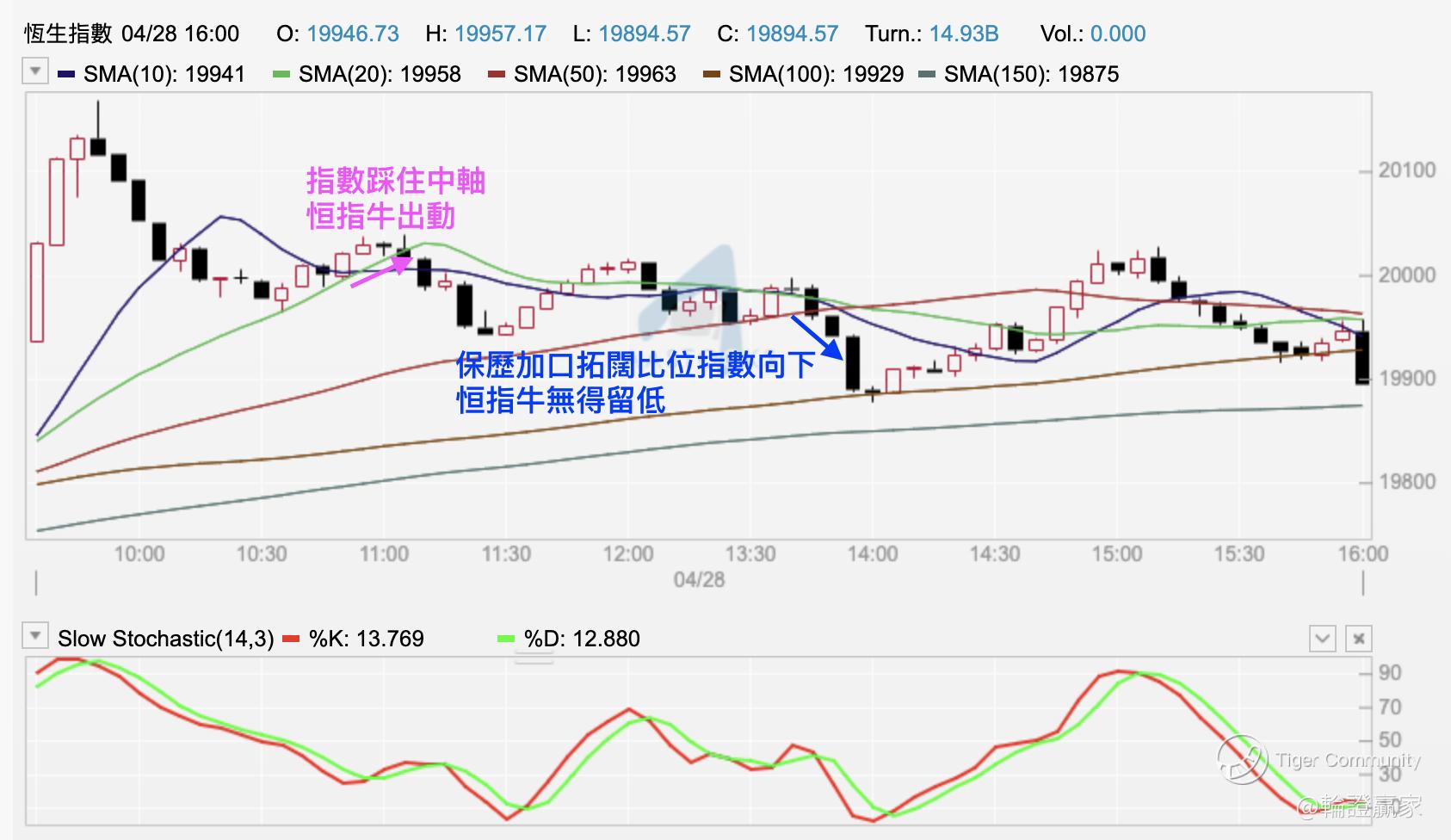Open the SMA indicator dropdown arrow

point(35,71)
